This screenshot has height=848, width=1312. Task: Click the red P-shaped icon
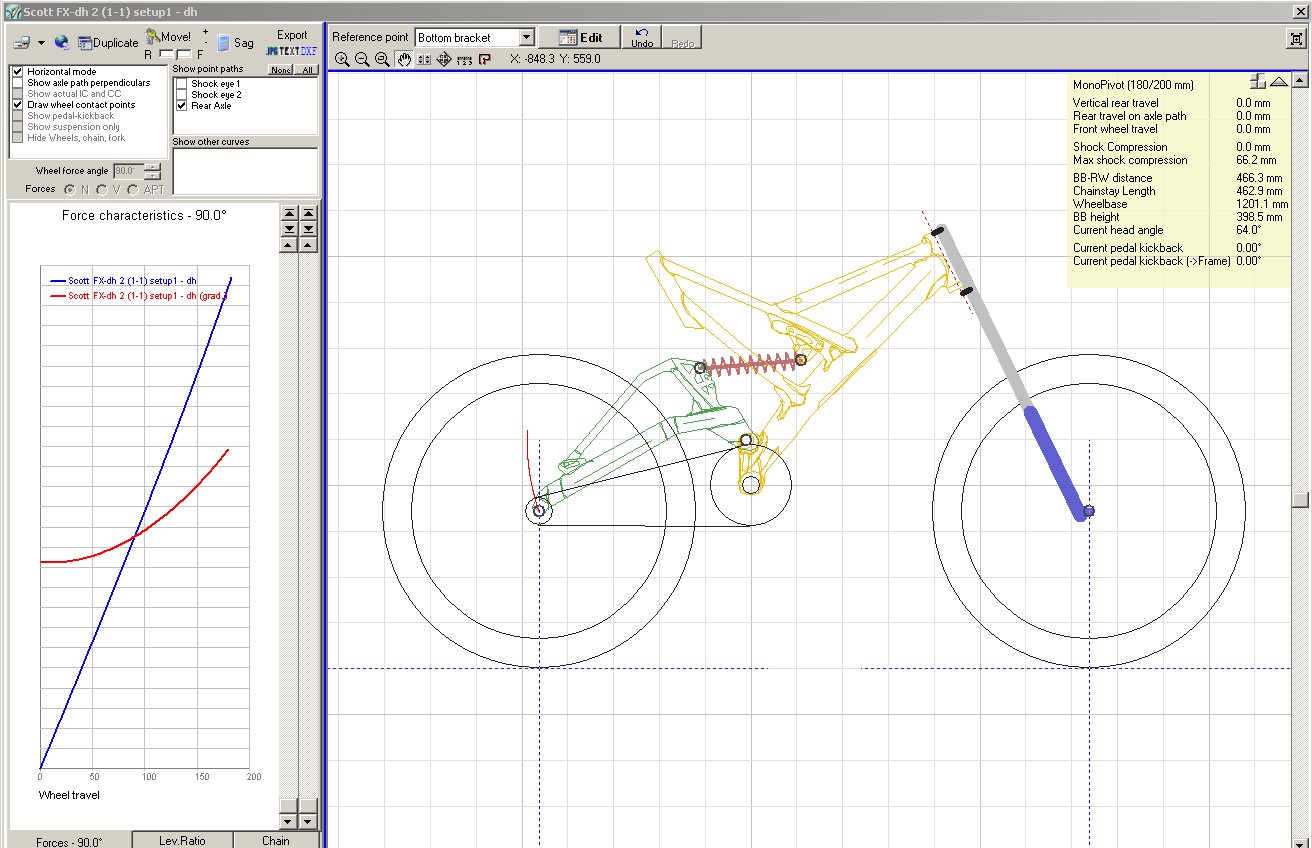click(x=484, y=59)
